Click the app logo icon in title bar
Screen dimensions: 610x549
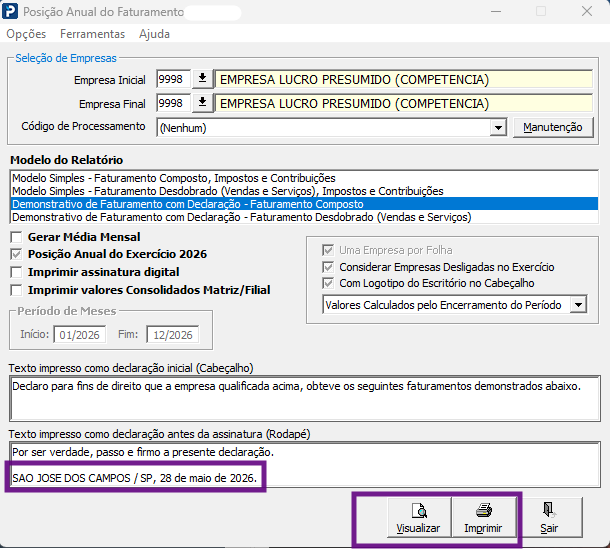tap(10, 11)
